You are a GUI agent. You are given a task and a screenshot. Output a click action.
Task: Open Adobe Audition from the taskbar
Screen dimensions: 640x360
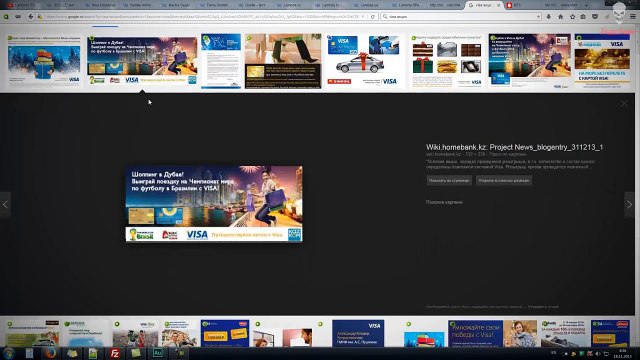click(x=158, y=353)
